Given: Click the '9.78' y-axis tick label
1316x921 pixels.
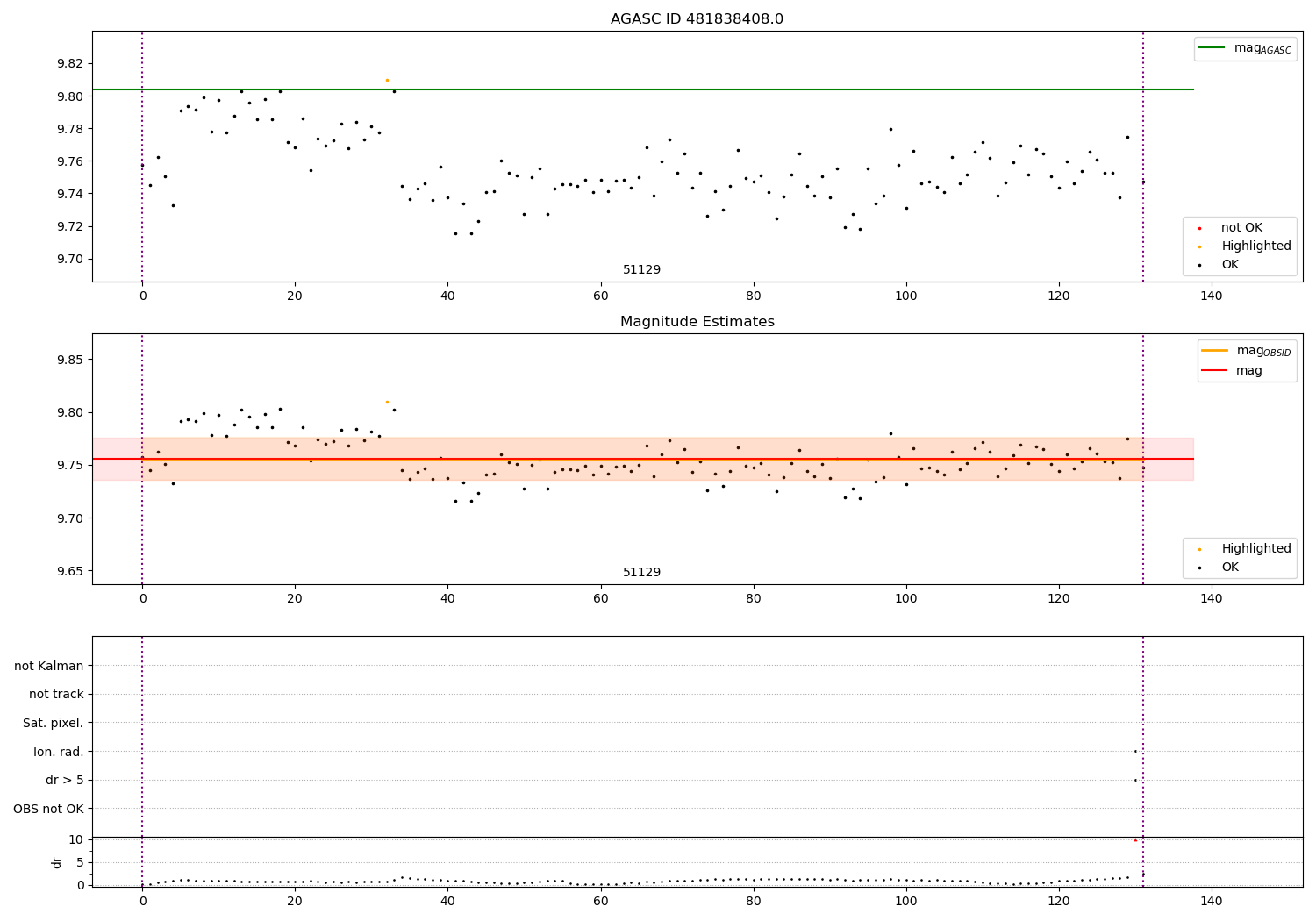Looking at the screenshot, I should (70, 129).
